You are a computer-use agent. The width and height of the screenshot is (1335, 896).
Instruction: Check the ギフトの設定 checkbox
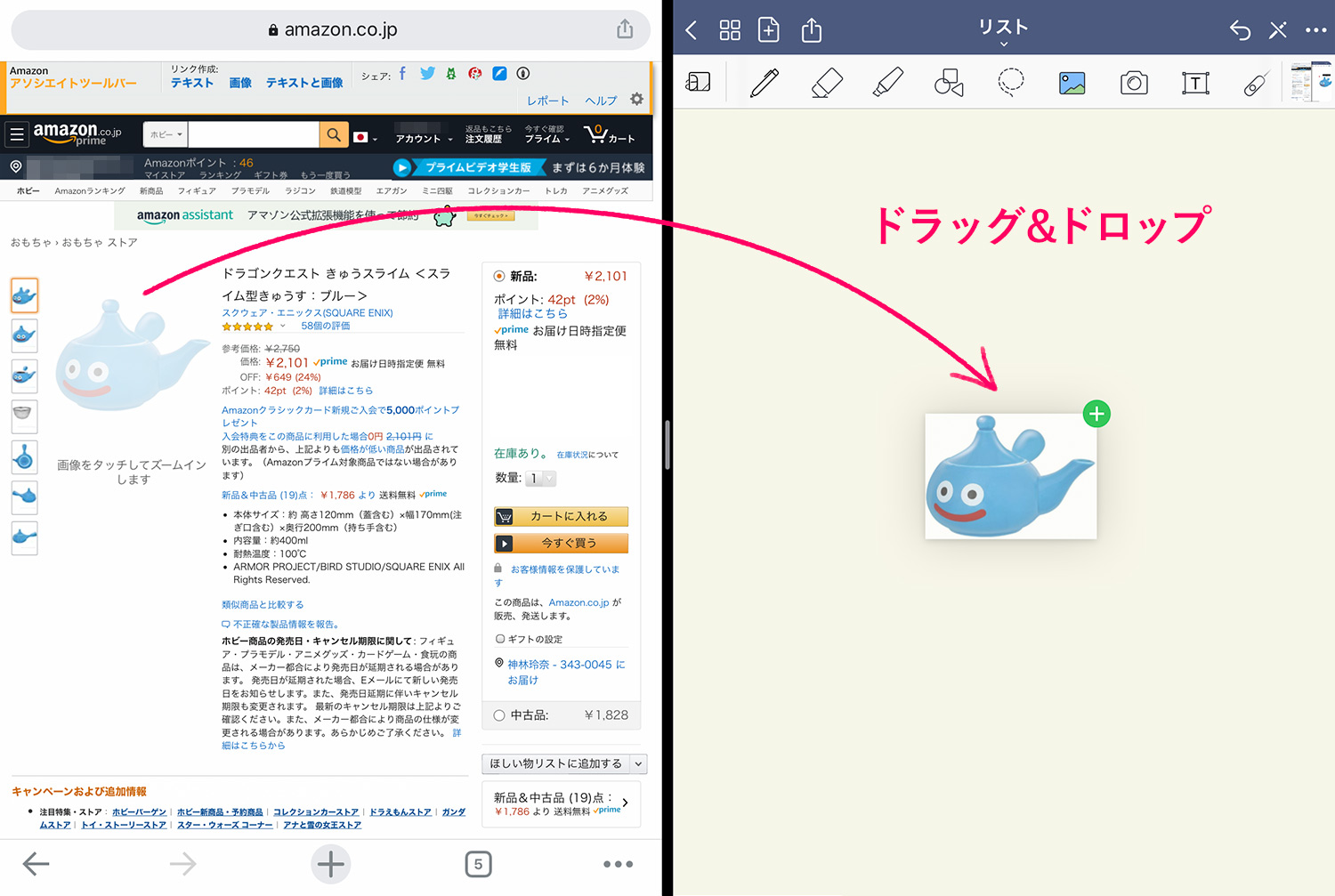[x=500, y=639]
